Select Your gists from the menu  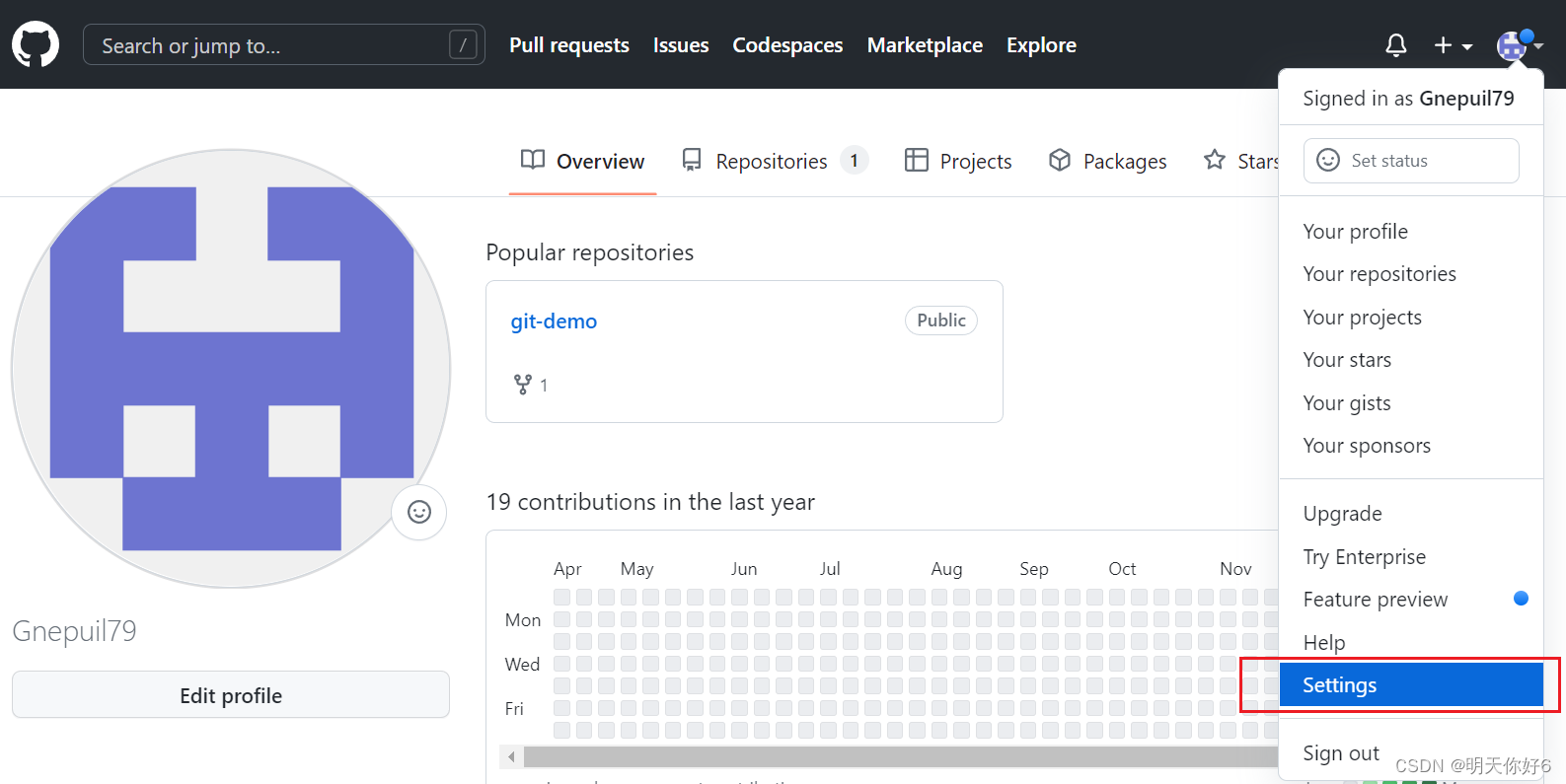(x=1411, y=403)
